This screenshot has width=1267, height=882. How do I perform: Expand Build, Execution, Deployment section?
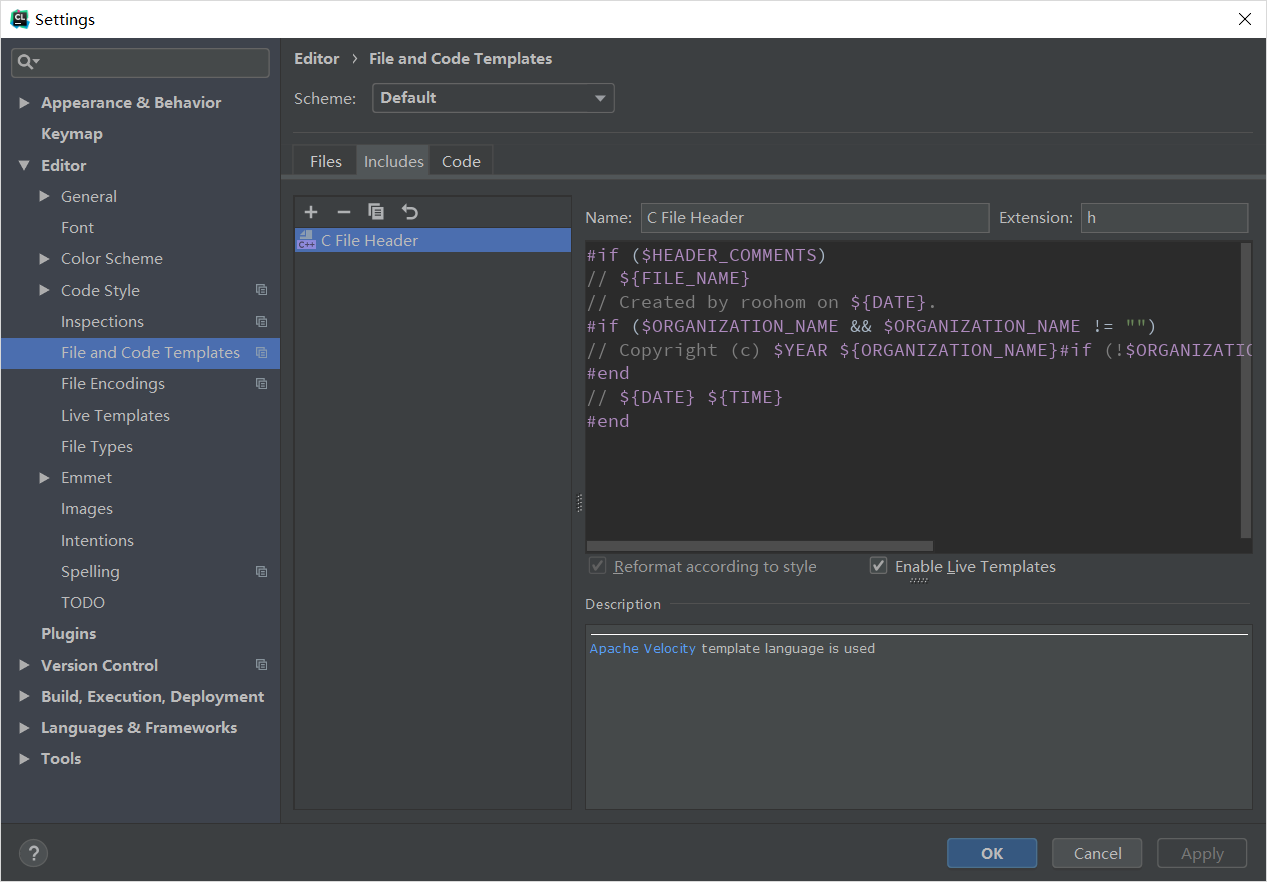coord(24,696)
